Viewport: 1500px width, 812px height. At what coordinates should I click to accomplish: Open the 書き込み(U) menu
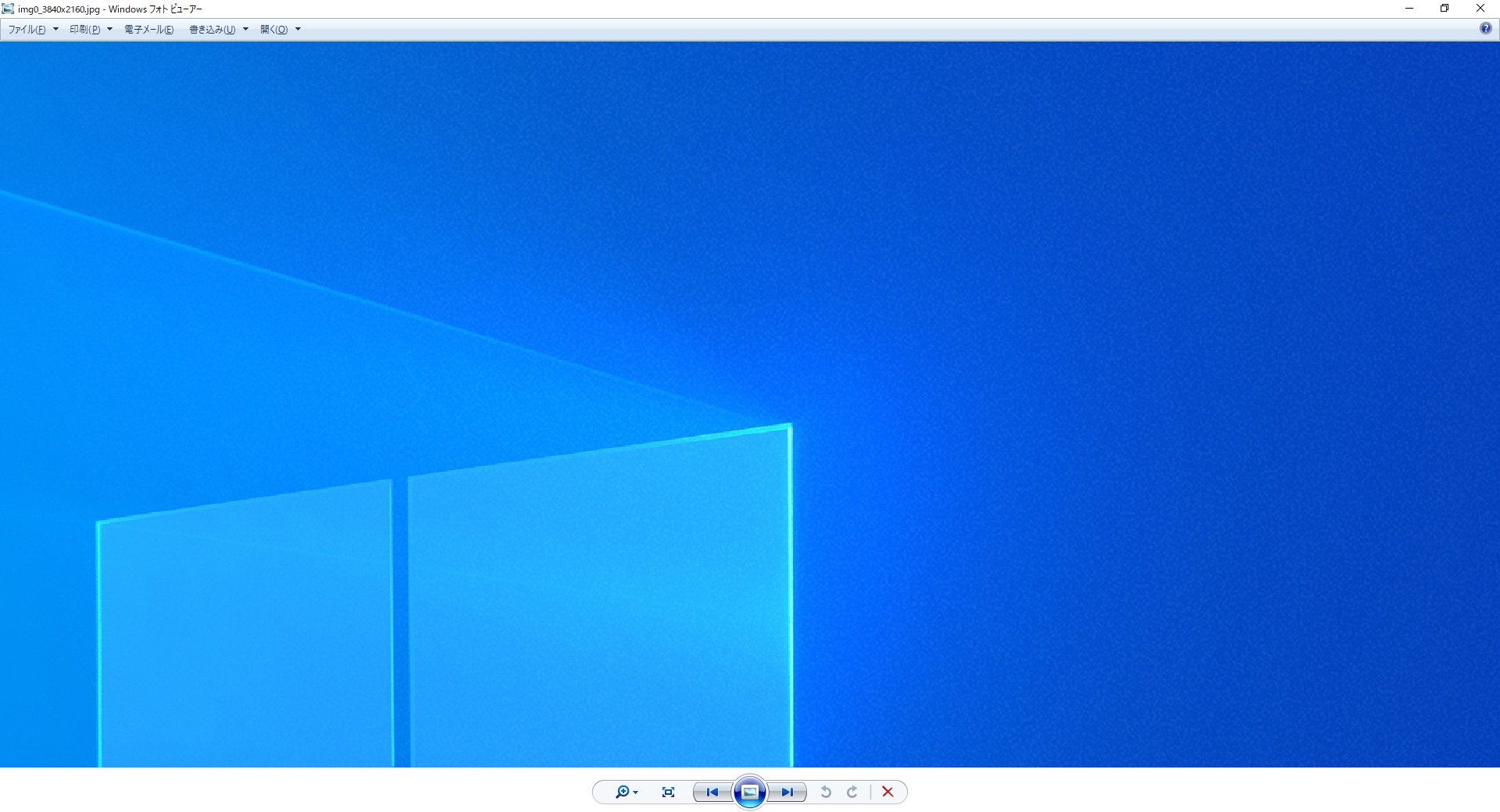tap(212, 30)
